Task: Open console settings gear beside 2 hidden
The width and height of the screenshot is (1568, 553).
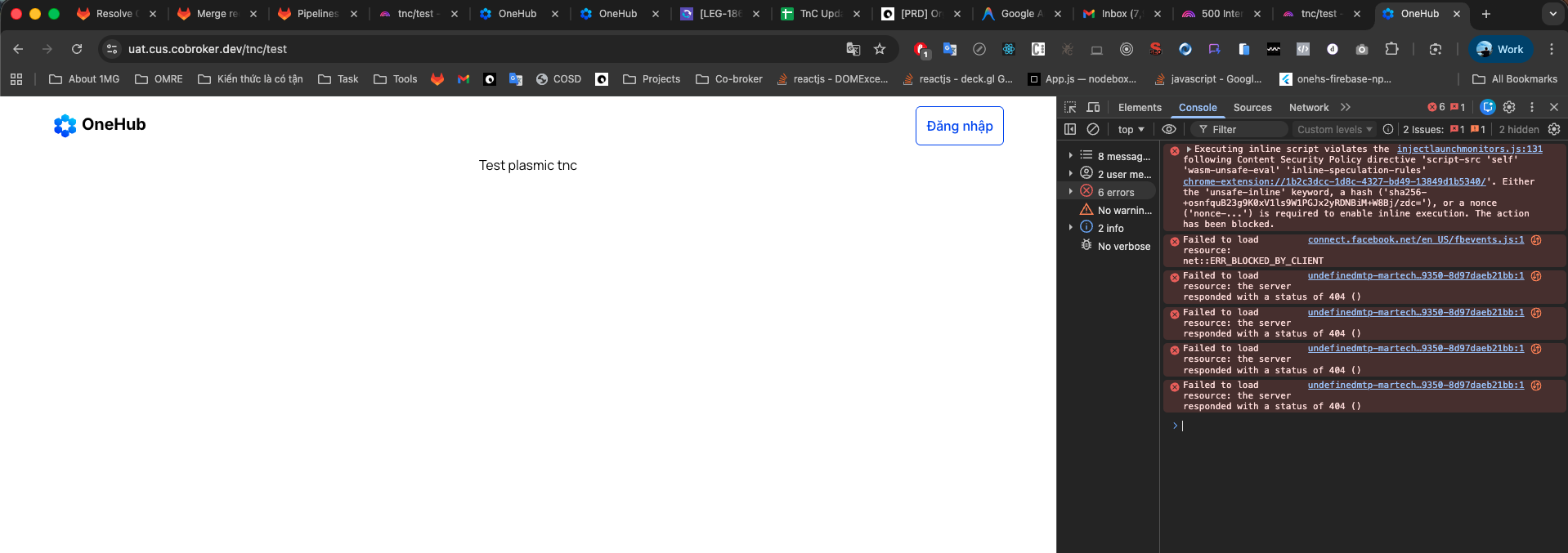Action: 1554,129
